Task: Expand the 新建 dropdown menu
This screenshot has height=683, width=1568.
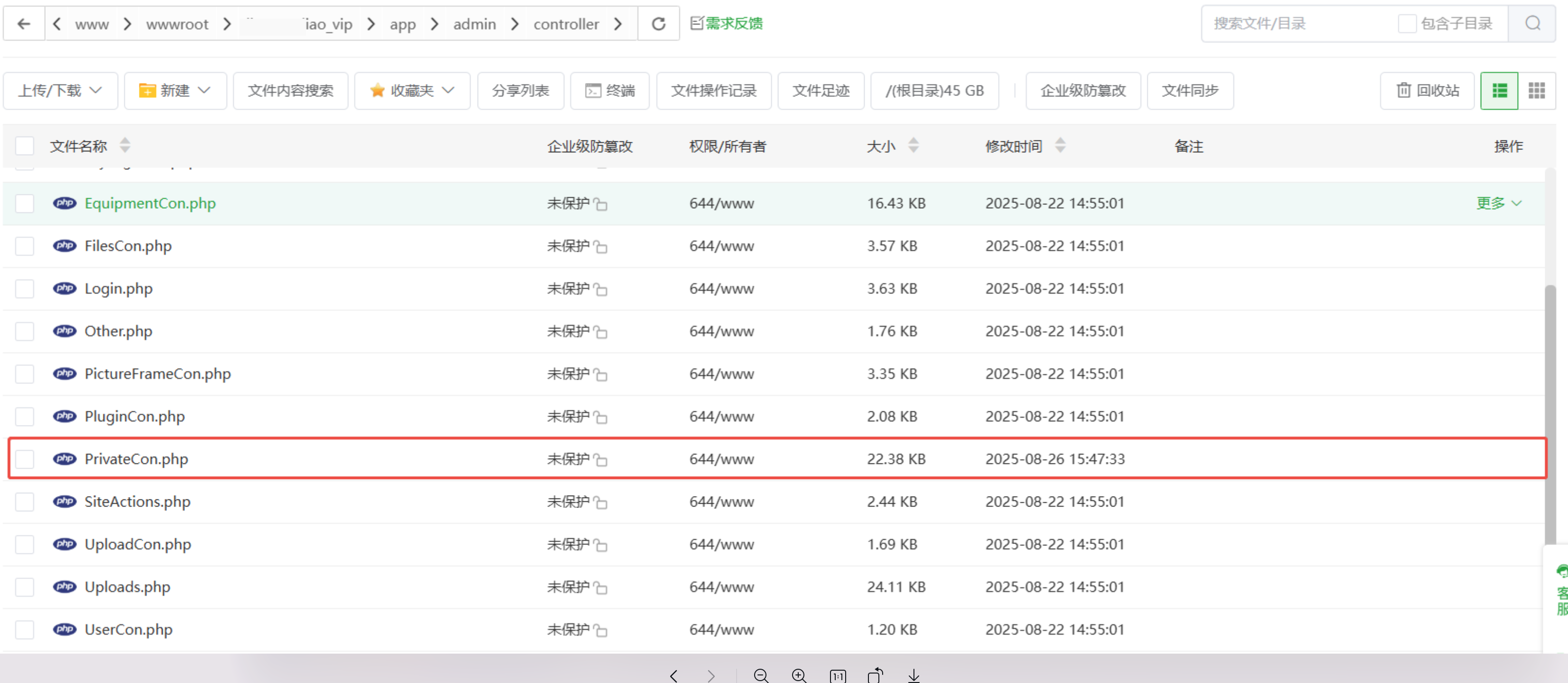Action: click(x=175, y=91)
